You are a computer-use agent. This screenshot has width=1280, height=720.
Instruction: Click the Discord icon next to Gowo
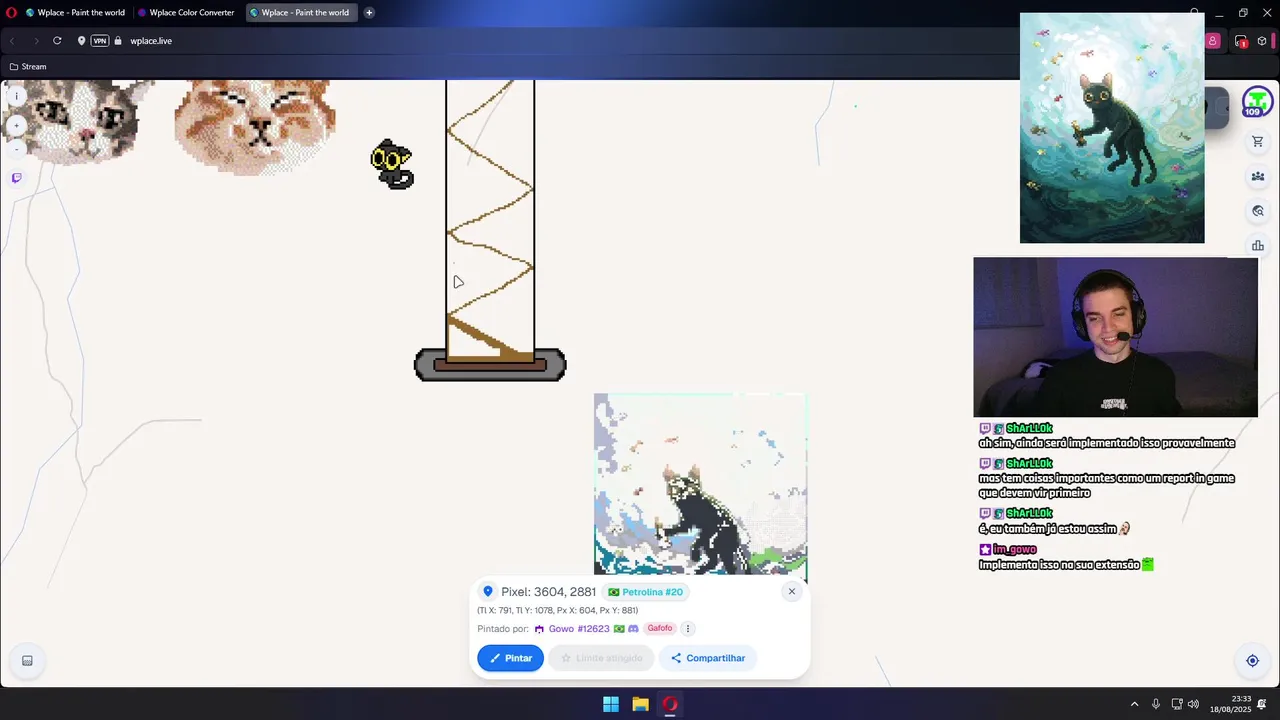633,629
